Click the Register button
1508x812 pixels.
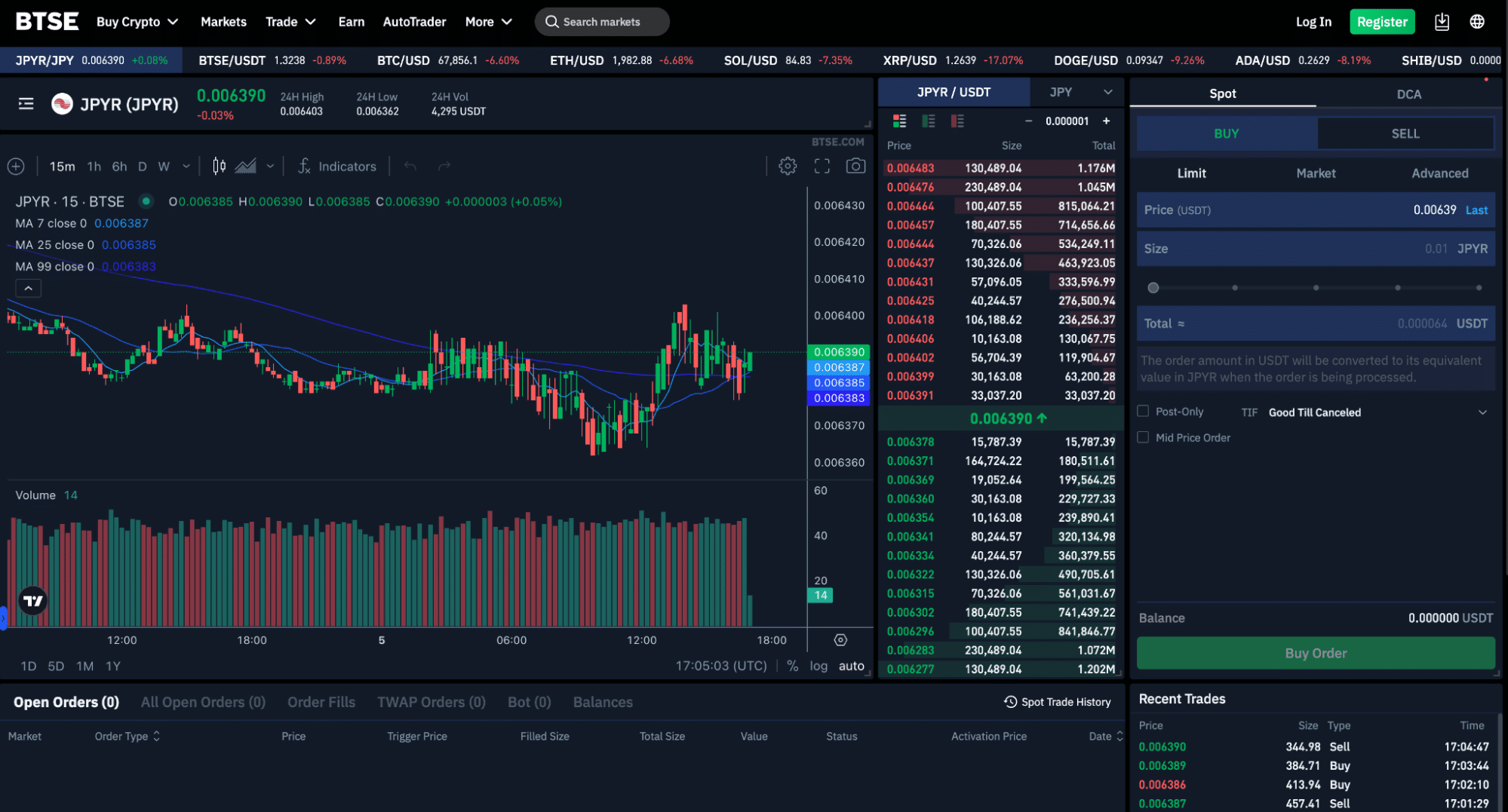point(1382,21)
